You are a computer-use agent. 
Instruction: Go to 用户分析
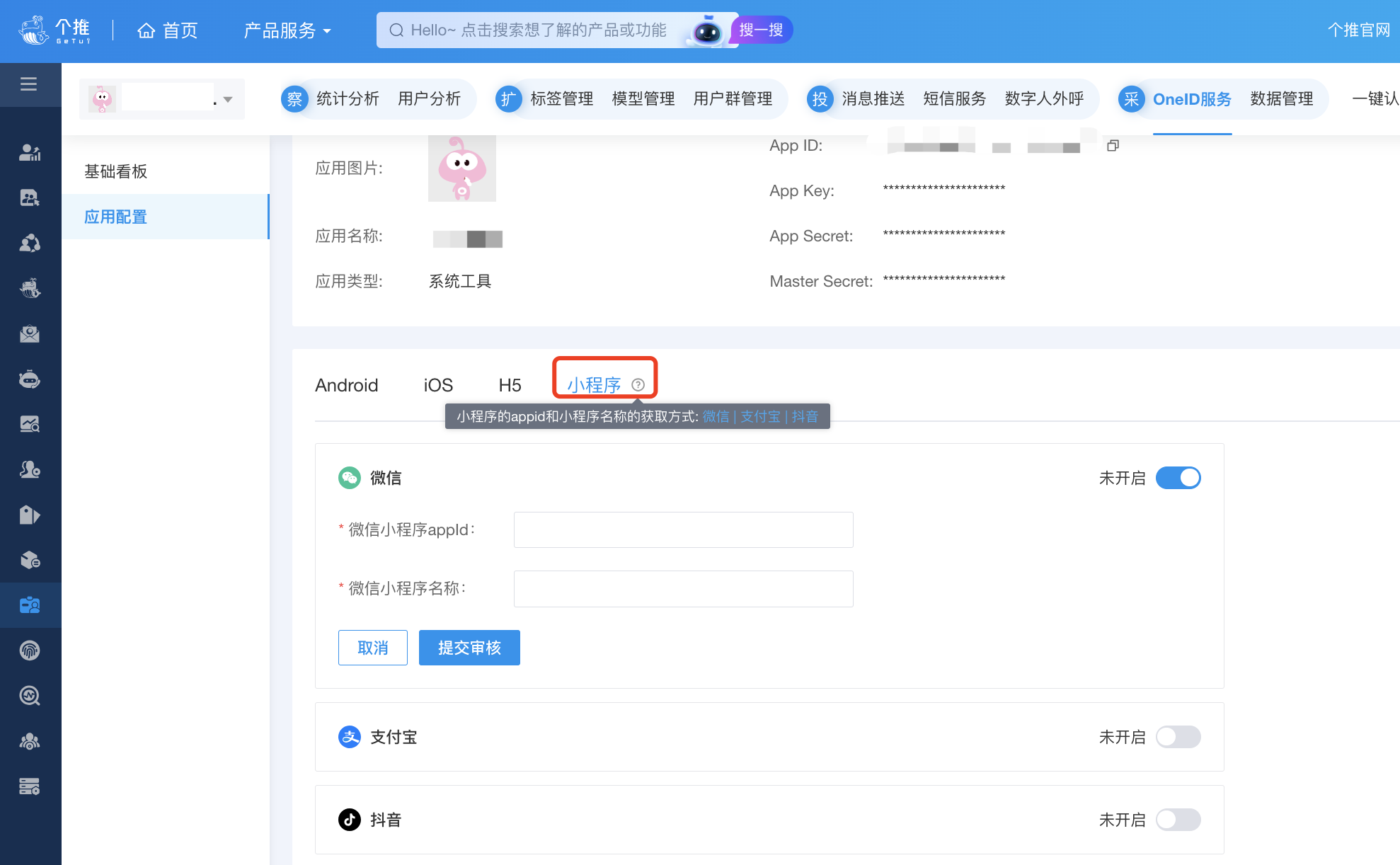click(429, 99)
